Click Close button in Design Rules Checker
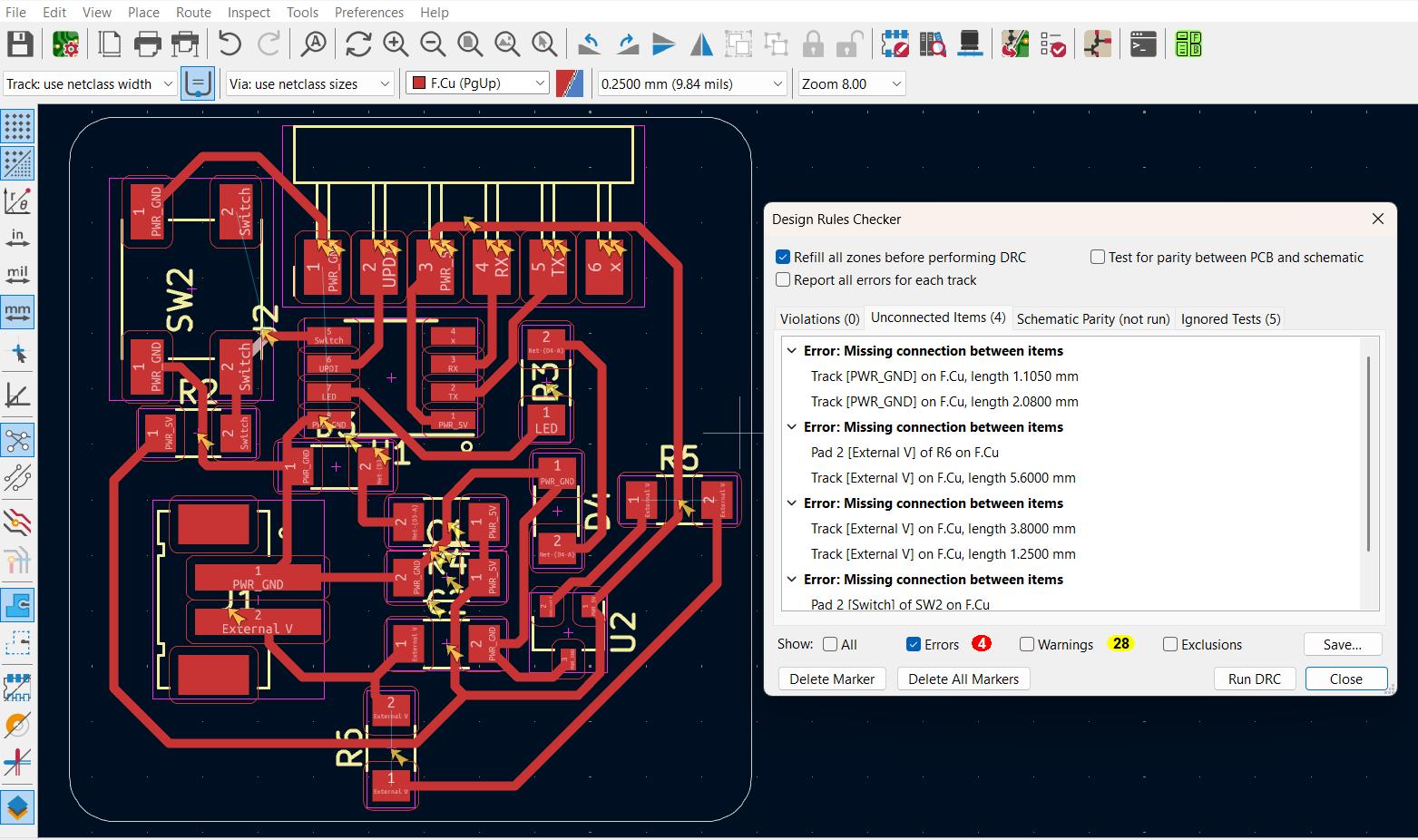Screen dimensions: 1418x840 [1346, 679]
